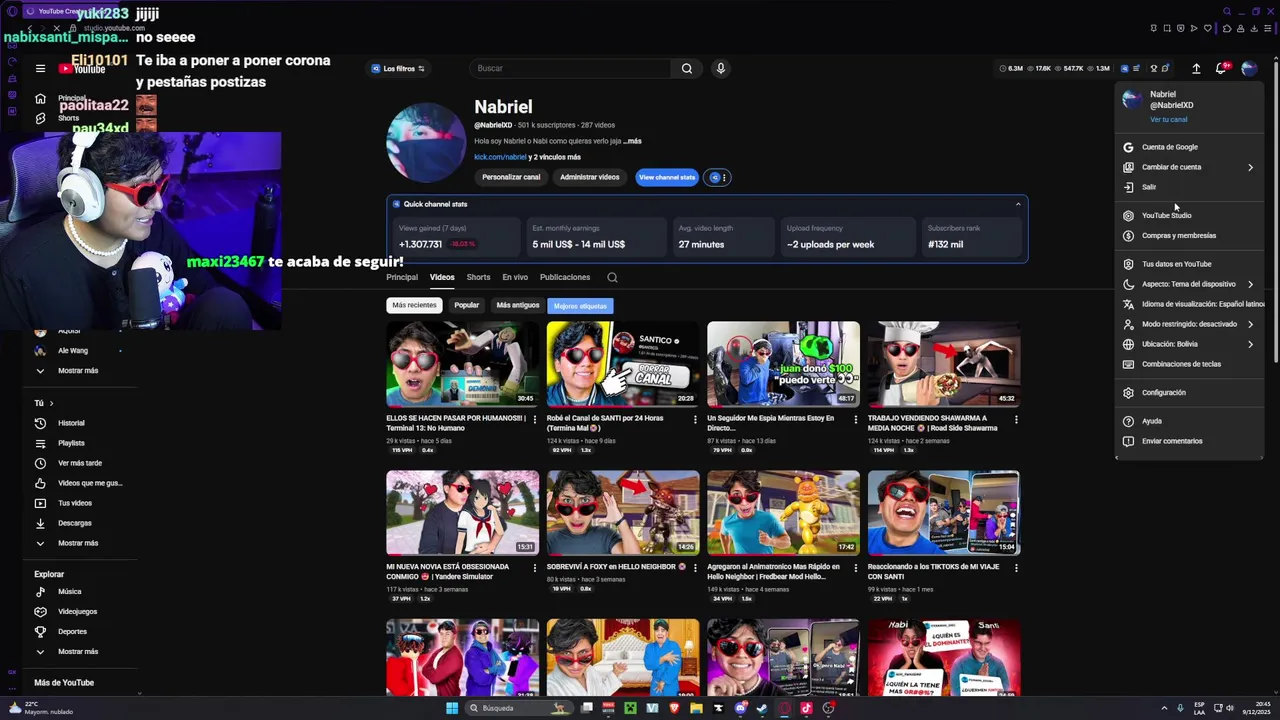The width and height of the screenshot is (1280, 720).
Task: Filter videos by Popular chip
Action: click(x=467, y=305)
